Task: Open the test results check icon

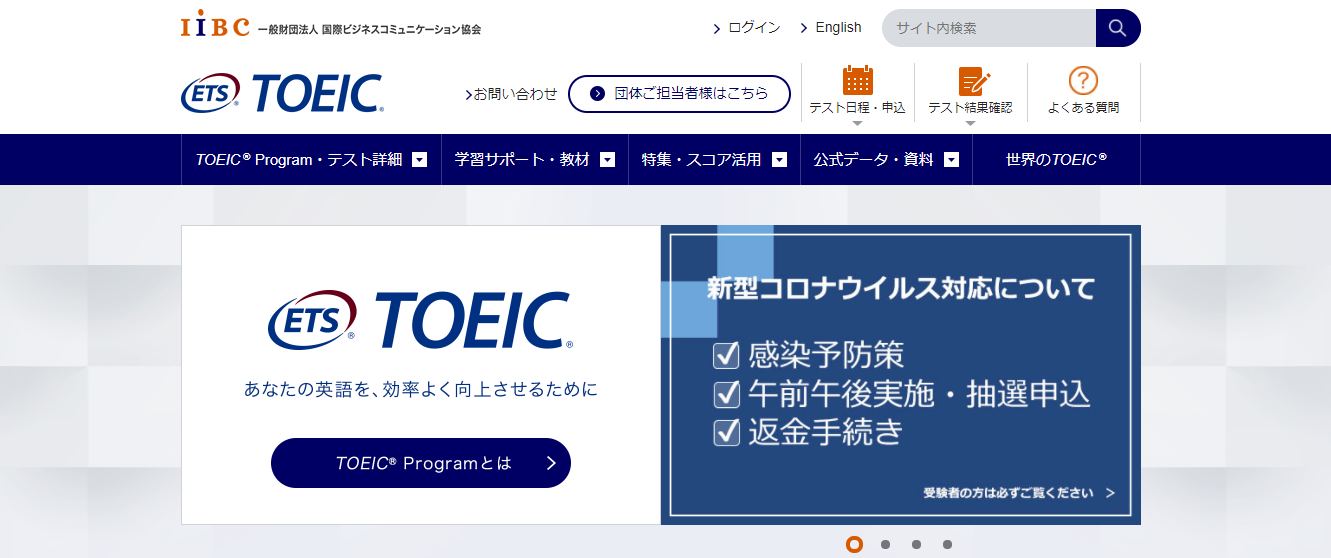Action: point(974,81)
